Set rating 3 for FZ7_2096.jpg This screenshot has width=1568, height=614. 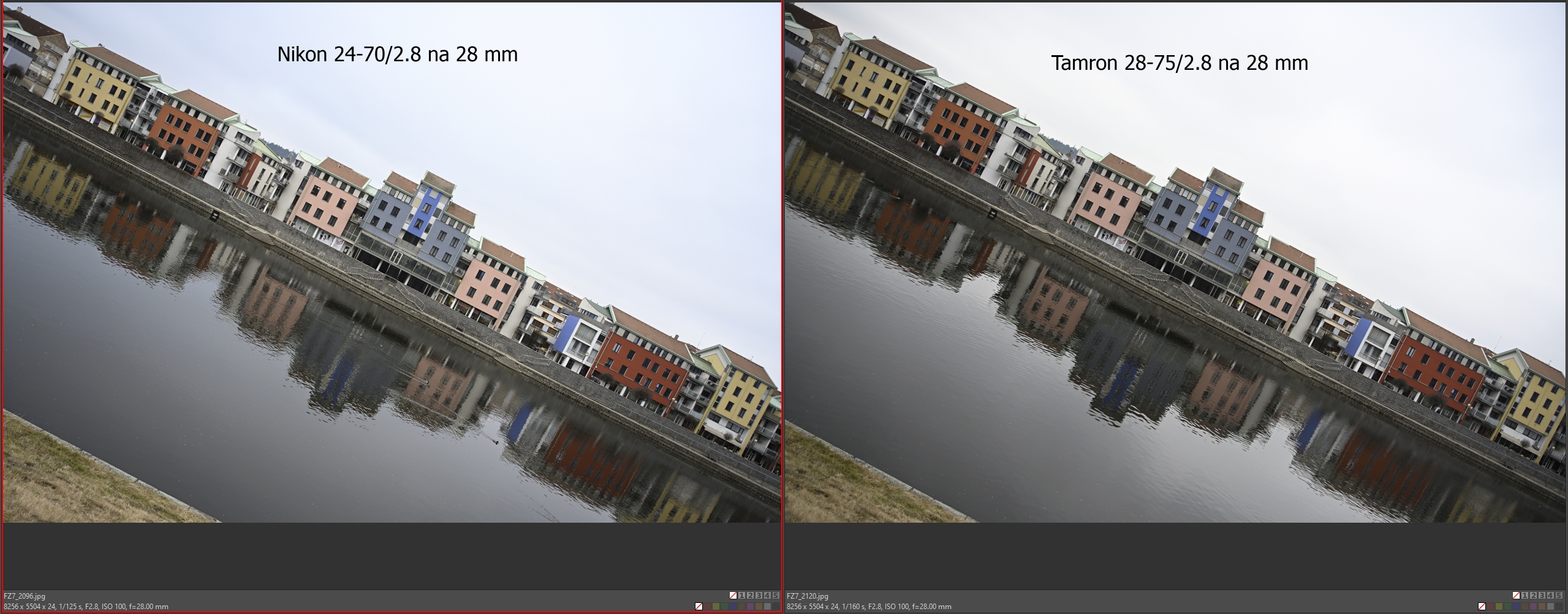pos(759,596)
